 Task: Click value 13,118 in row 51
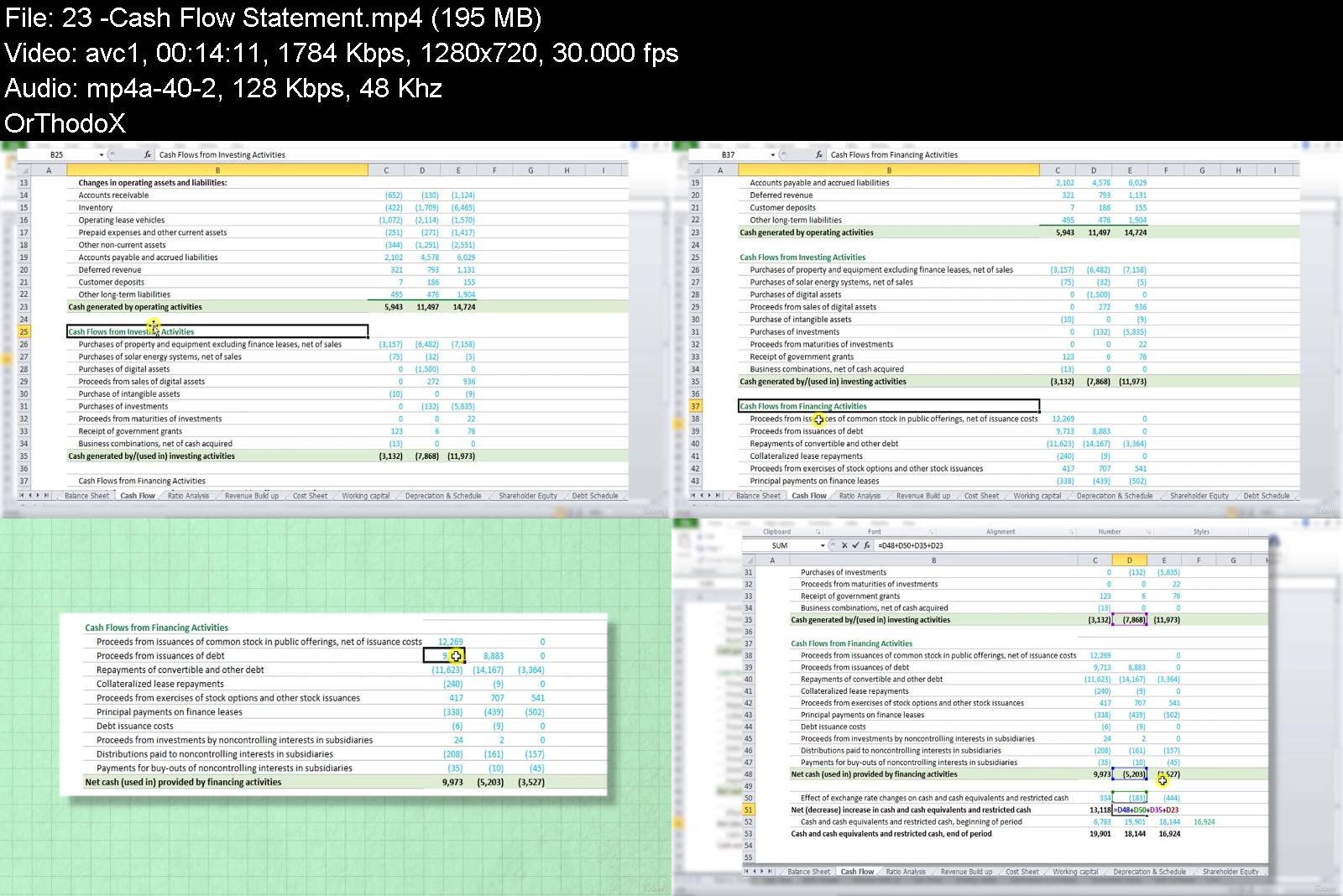tap(1100, 810)
